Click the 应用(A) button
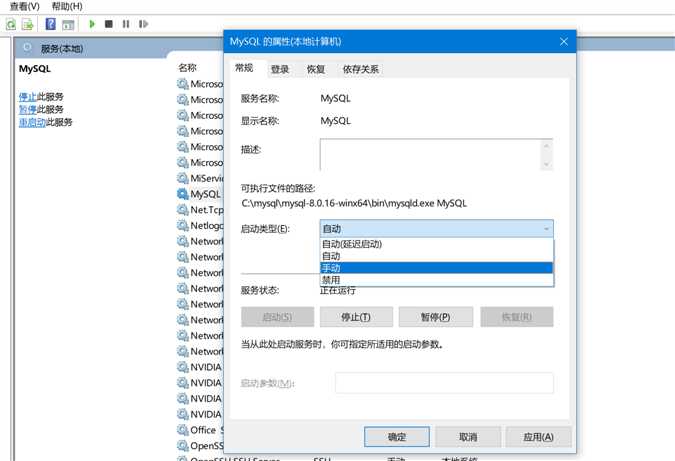The width and height of the screenshot is (675, 461). pyautogui.click(x=539, y=437)
